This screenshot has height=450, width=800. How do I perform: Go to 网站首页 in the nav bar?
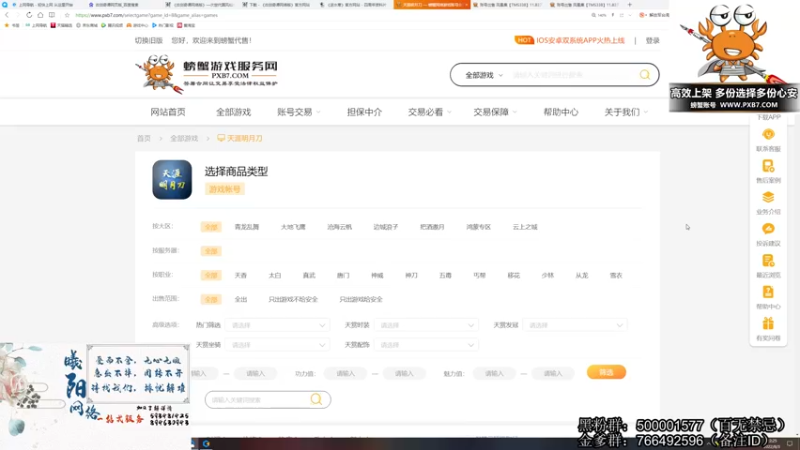point(168,112)
